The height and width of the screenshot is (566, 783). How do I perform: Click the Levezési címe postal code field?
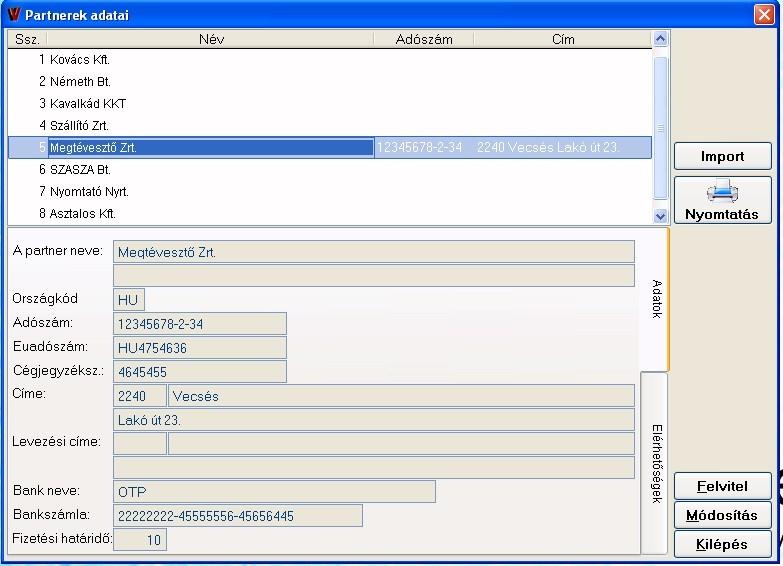click(x=140, y=444)
